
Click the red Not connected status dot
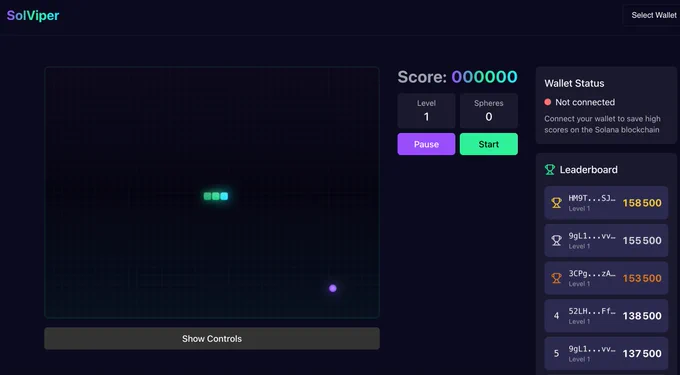(548, 102)
